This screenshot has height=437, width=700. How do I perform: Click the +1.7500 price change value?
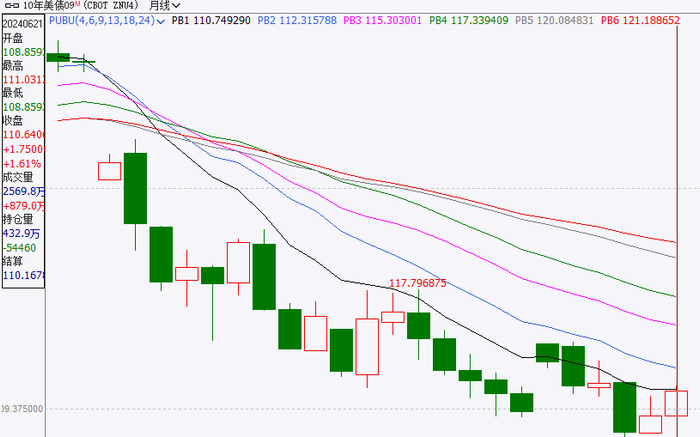click(x=23, y=150)
